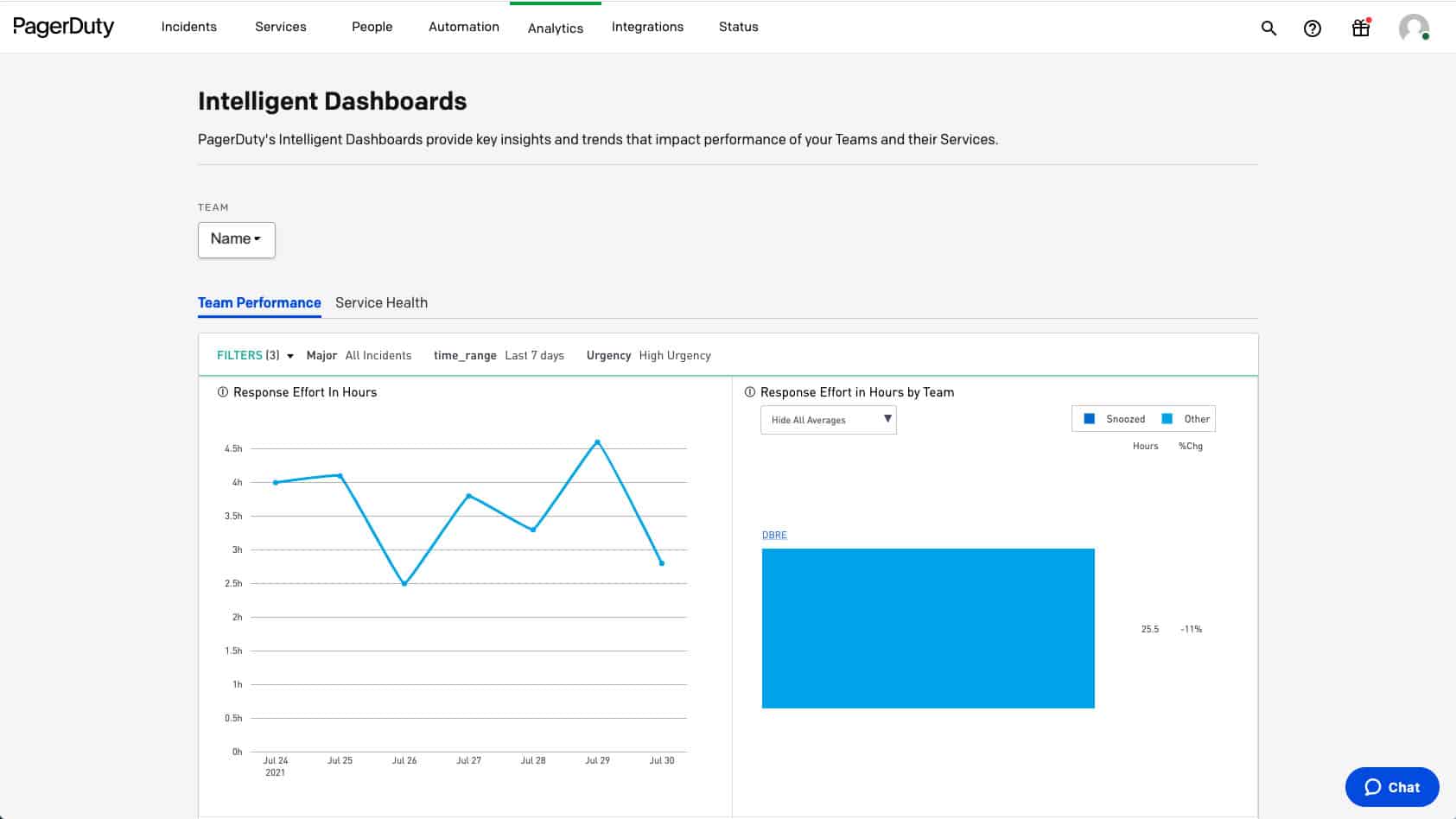Show info for Response Effort In Hours

[x=223, y=392]
